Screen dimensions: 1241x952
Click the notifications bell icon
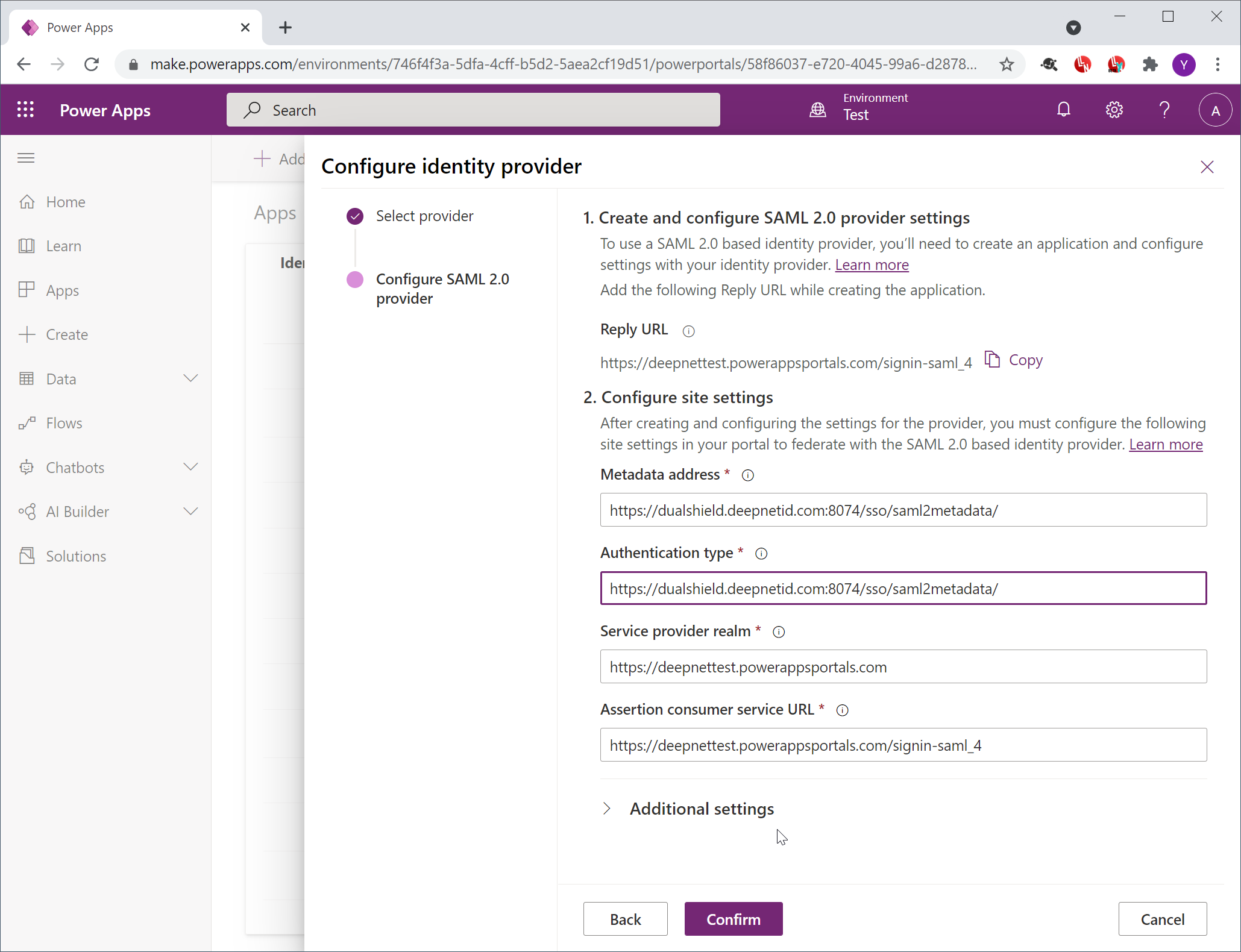tap(1064, 110)
